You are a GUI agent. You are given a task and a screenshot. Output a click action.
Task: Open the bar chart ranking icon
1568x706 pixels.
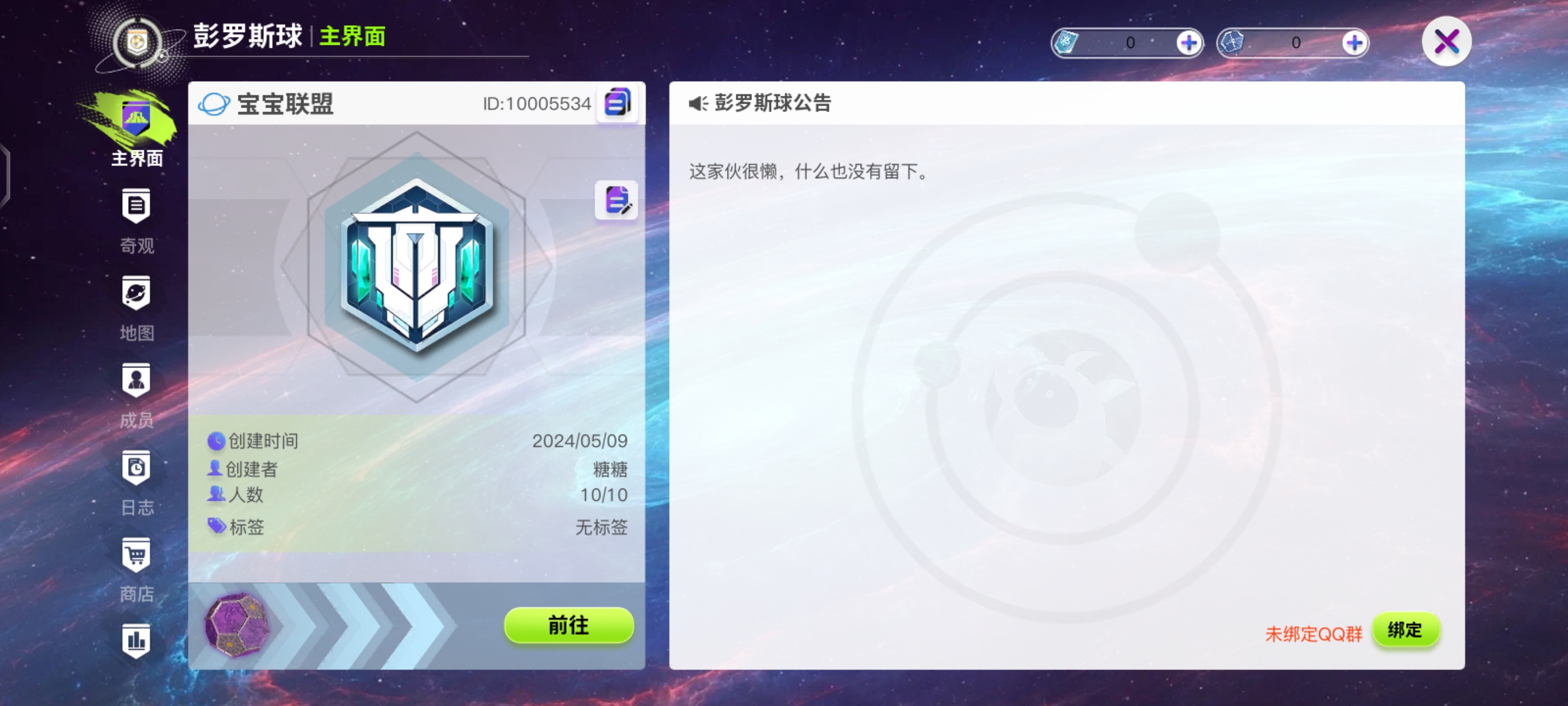pyautogui.click(x=136, y=640)
